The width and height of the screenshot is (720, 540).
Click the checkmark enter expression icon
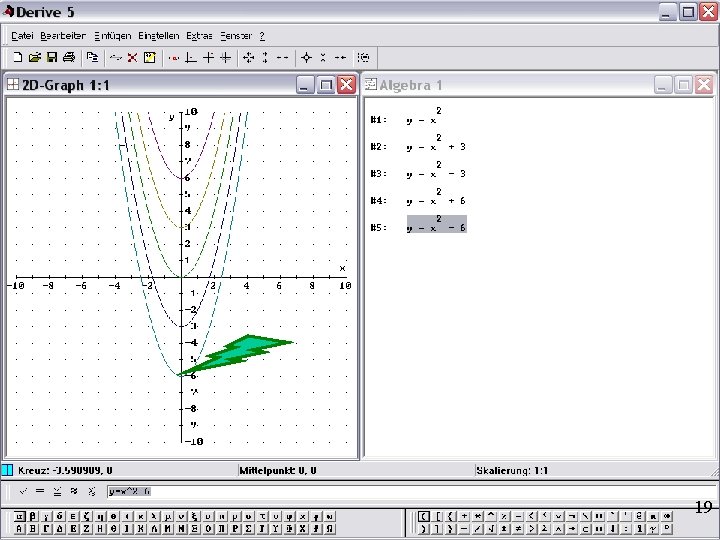[23, 491]
